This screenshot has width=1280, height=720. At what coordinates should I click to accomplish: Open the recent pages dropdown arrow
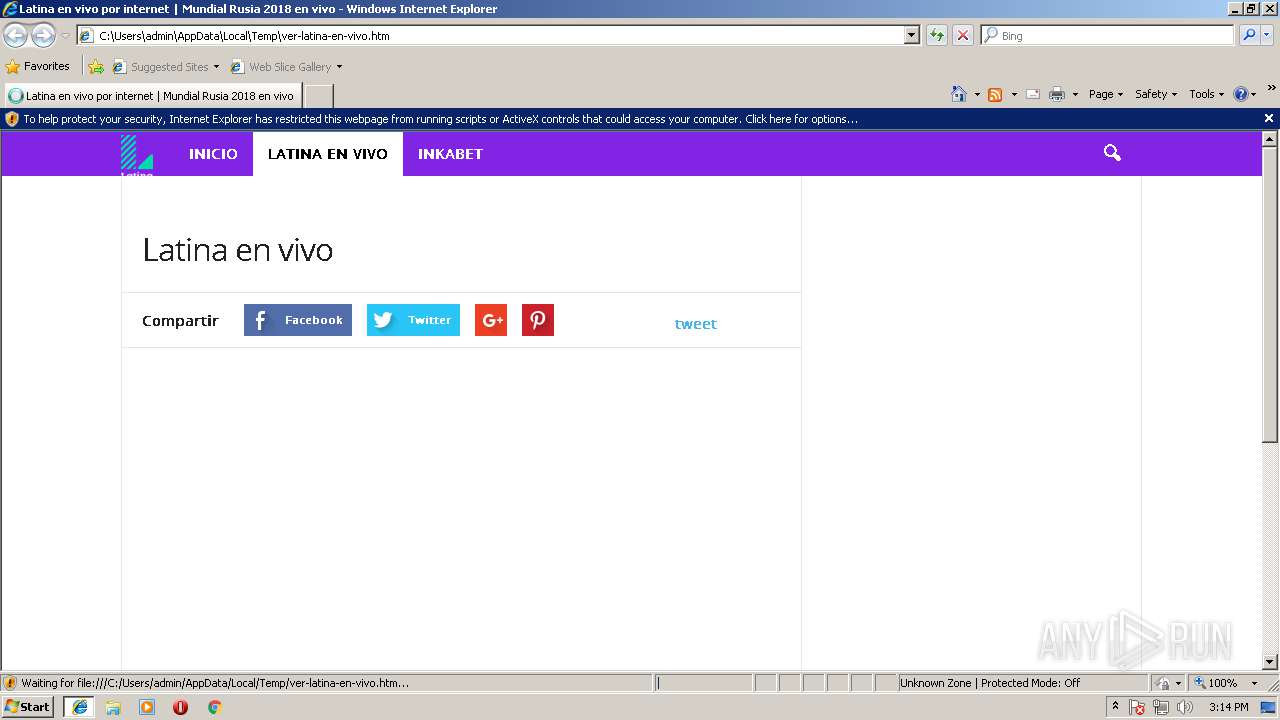click(65, 36)
